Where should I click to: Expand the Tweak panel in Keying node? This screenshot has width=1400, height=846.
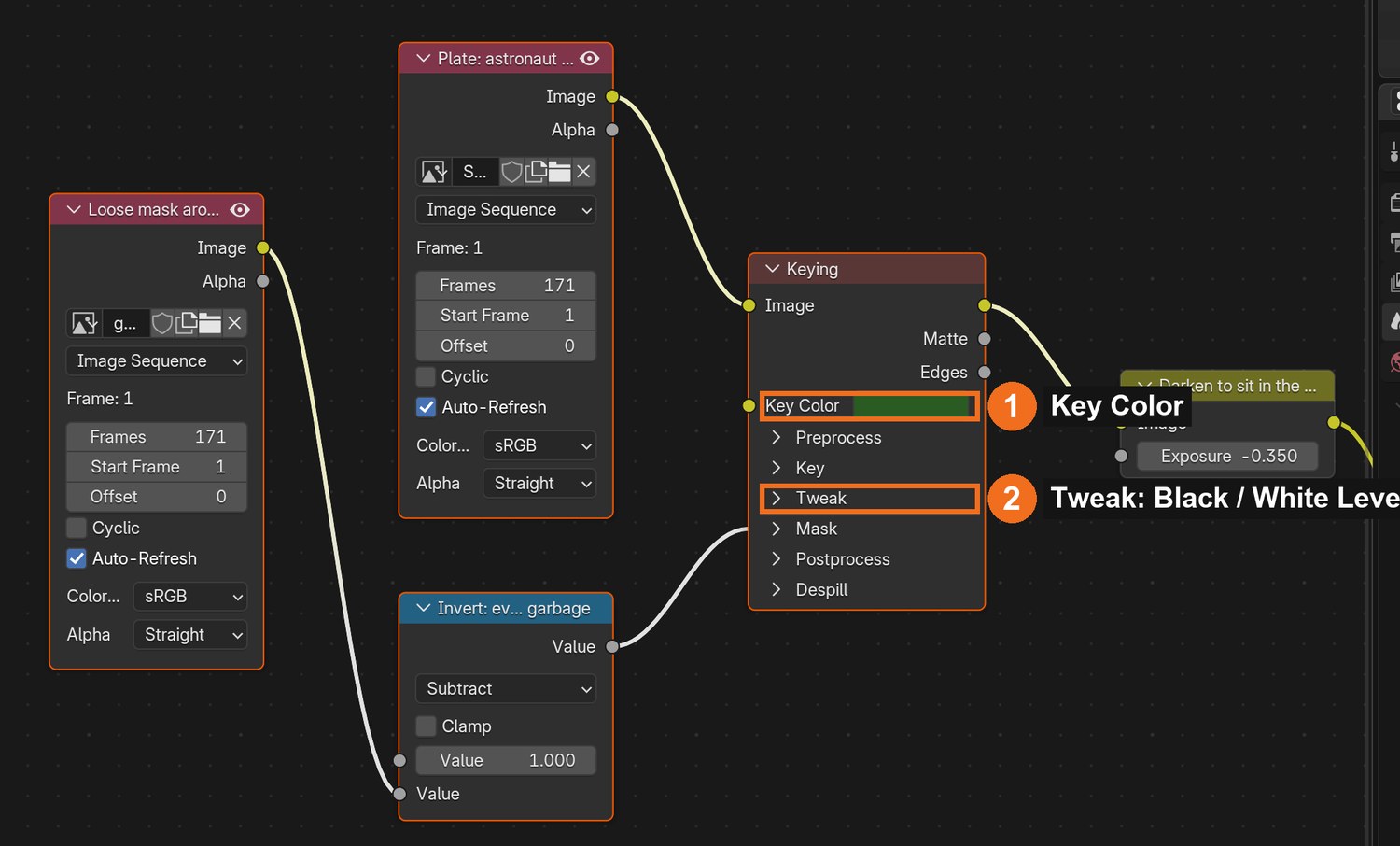776,498
